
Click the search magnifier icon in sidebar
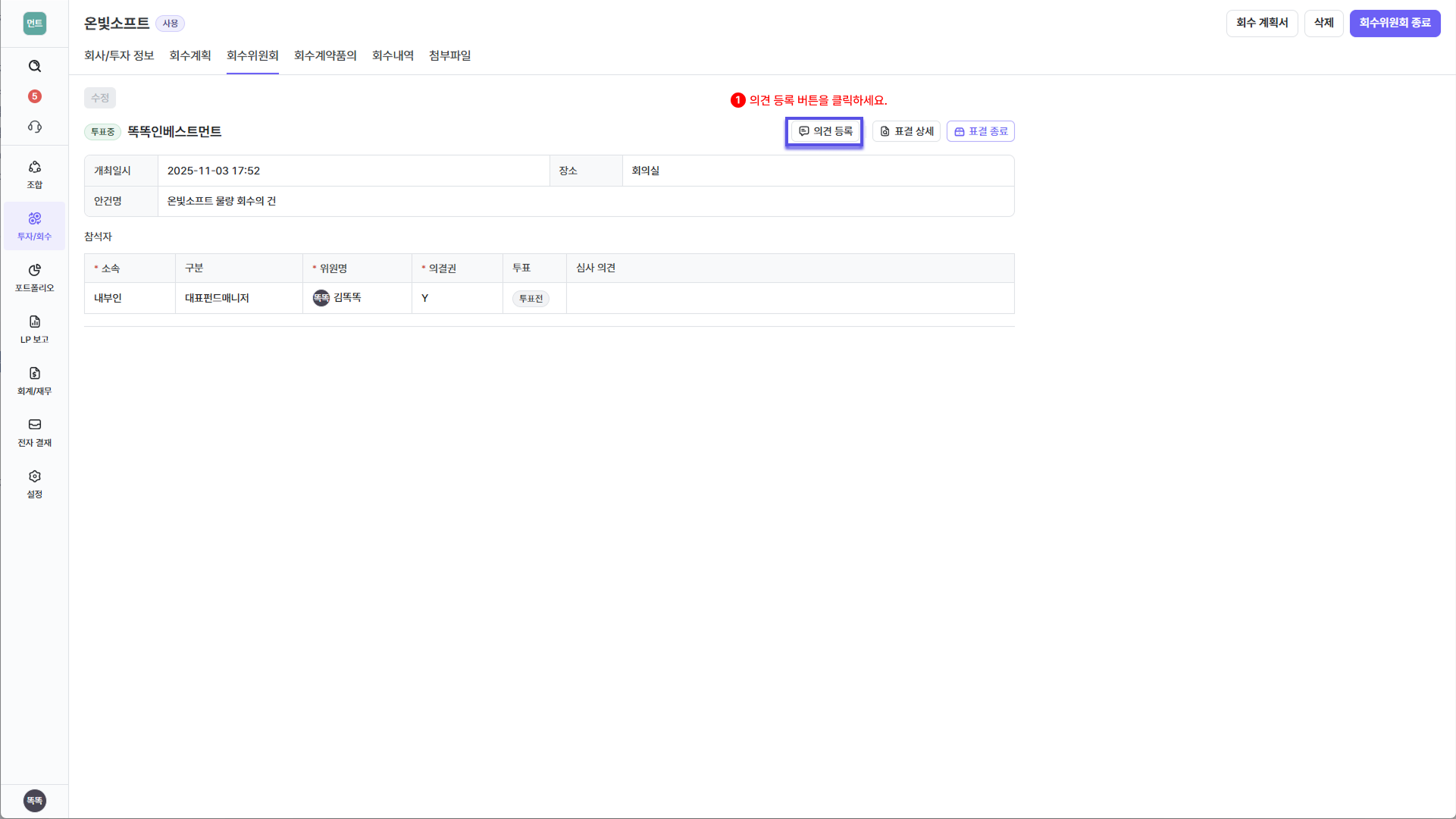[x=35, y=66]
